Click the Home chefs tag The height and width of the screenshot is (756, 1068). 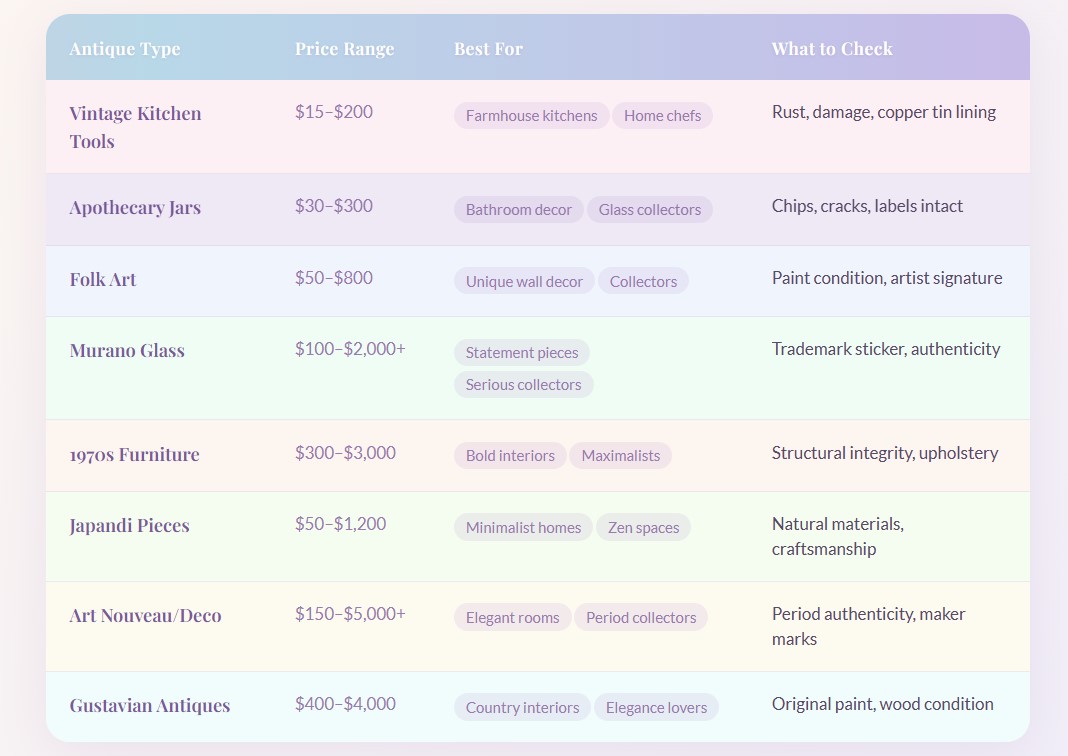(662, 116)
